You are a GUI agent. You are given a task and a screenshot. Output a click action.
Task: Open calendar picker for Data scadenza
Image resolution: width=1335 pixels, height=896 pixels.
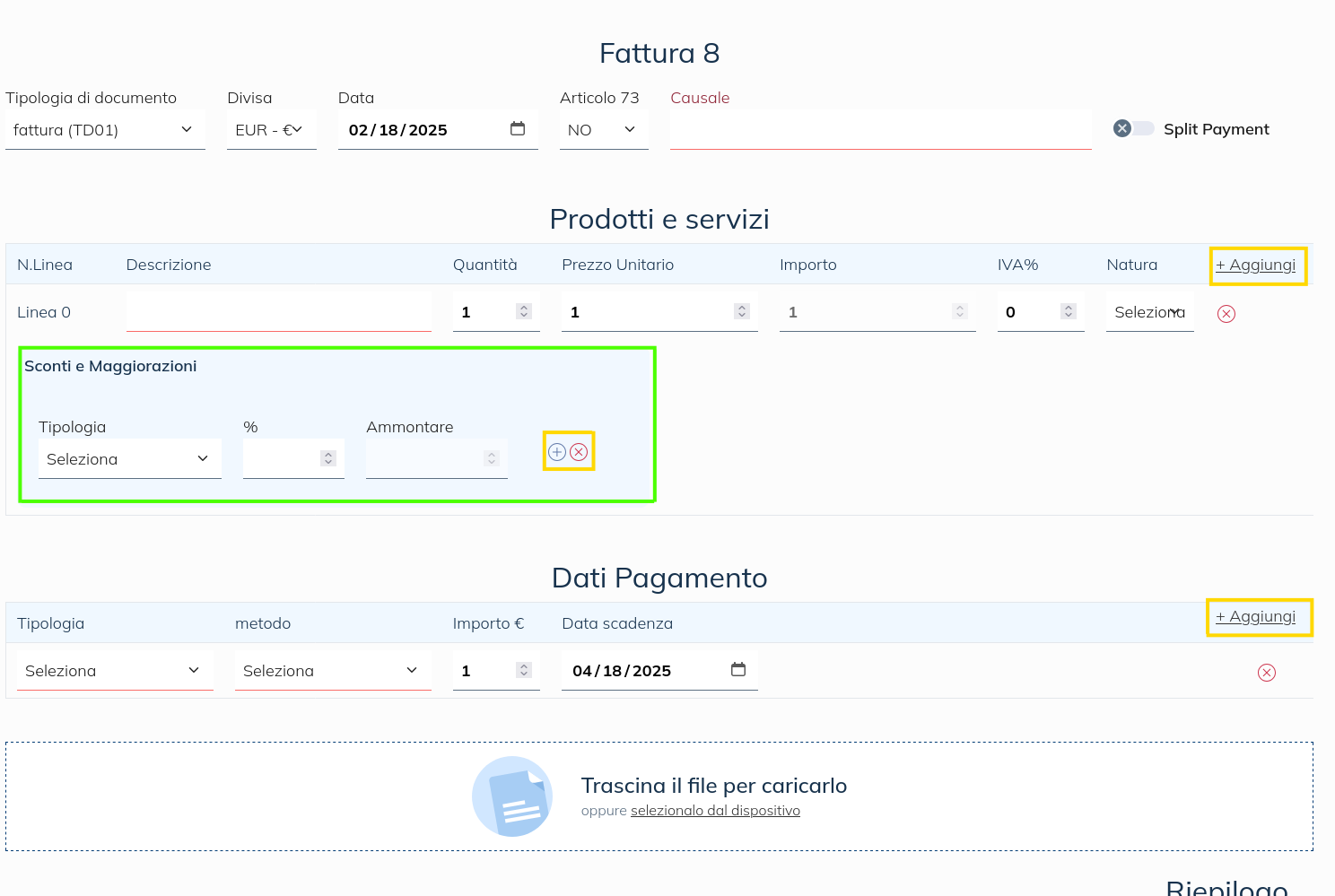click(738, 670)
